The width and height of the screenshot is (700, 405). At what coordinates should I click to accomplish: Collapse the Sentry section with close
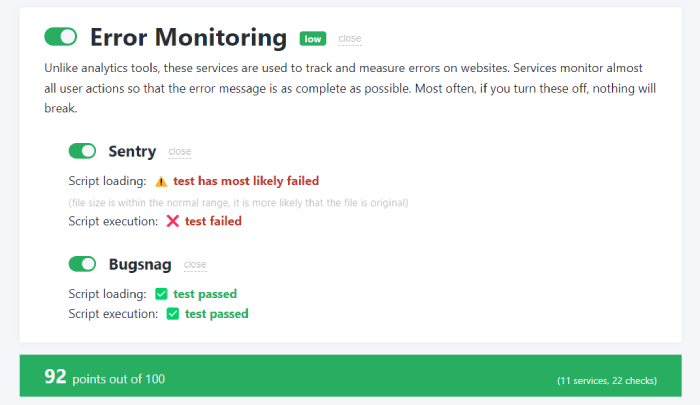click(x=179, y=152)
